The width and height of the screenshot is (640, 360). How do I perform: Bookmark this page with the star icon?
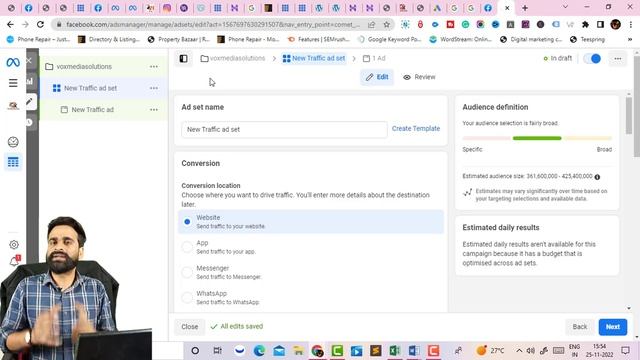[386, 24]
